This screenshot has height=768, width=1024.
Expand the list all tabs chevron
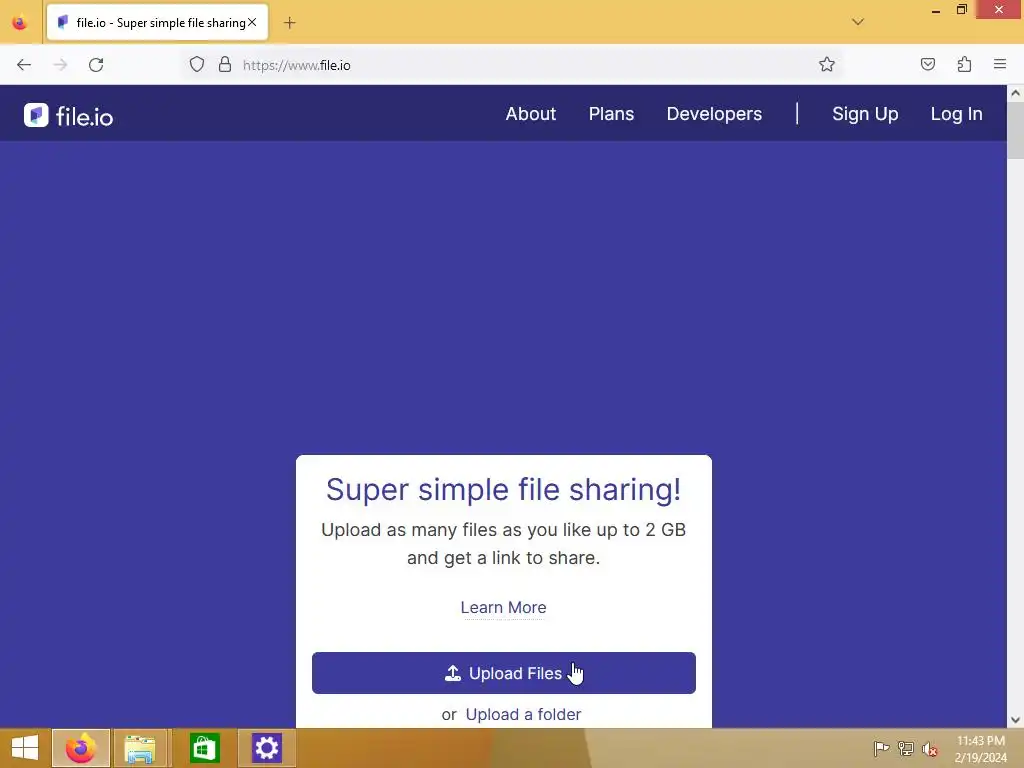coord(858,22)
